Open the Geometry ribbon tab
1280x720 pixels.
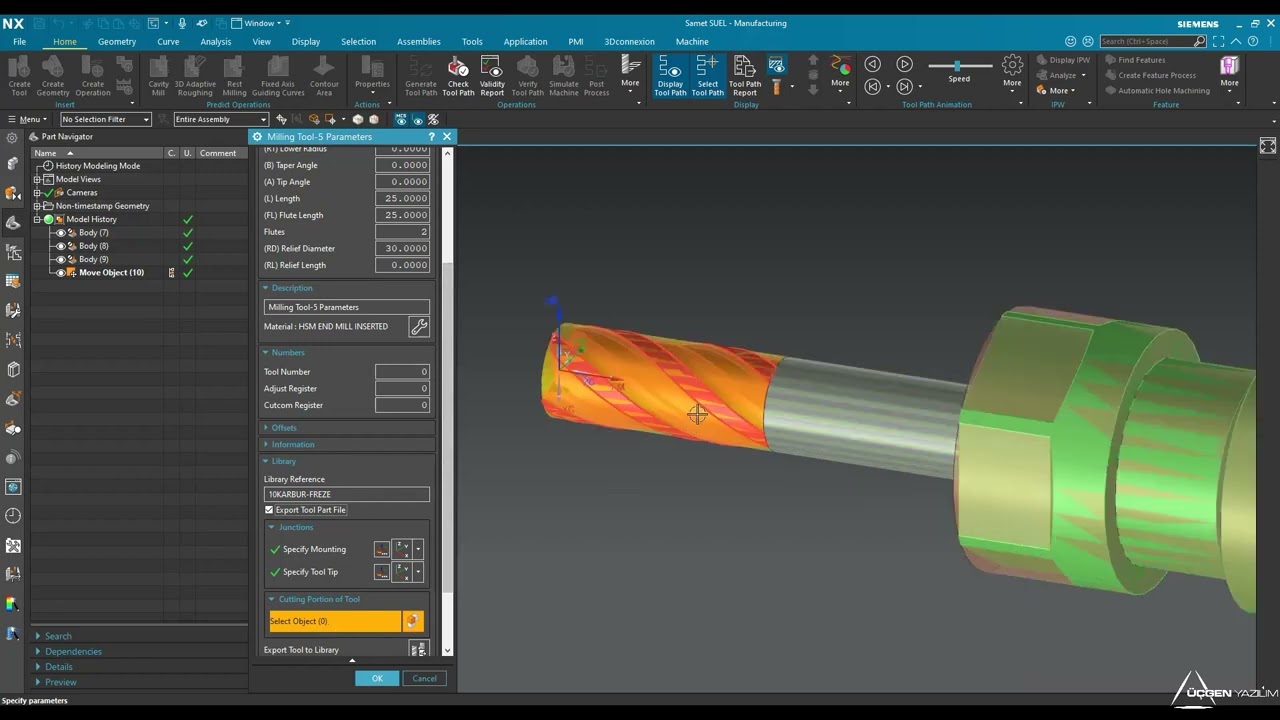[117, 42]
